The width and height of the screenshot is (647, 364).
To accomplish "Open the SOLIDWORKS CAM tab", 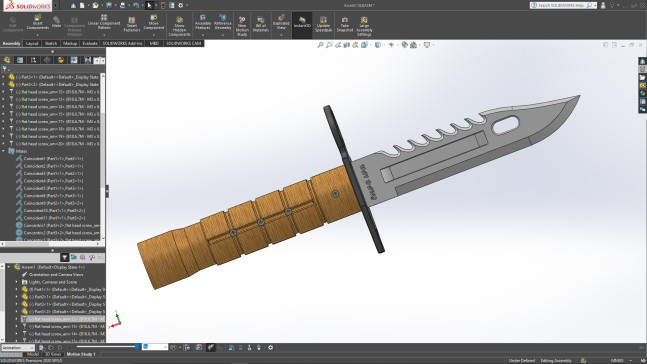I will tap(184, 43).
